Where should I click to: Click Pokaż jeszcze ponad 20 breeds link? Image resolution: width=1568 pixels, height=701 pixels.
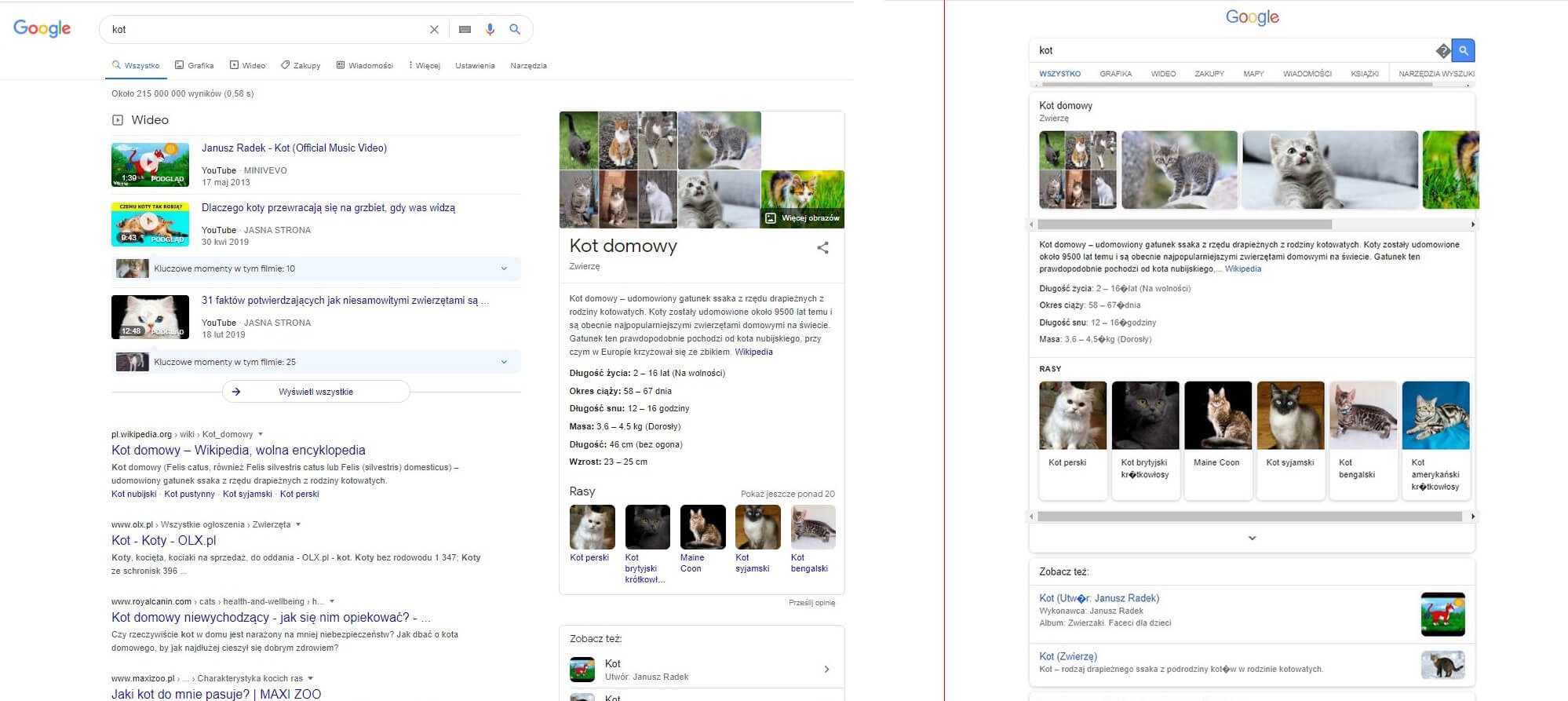[787, 494]
